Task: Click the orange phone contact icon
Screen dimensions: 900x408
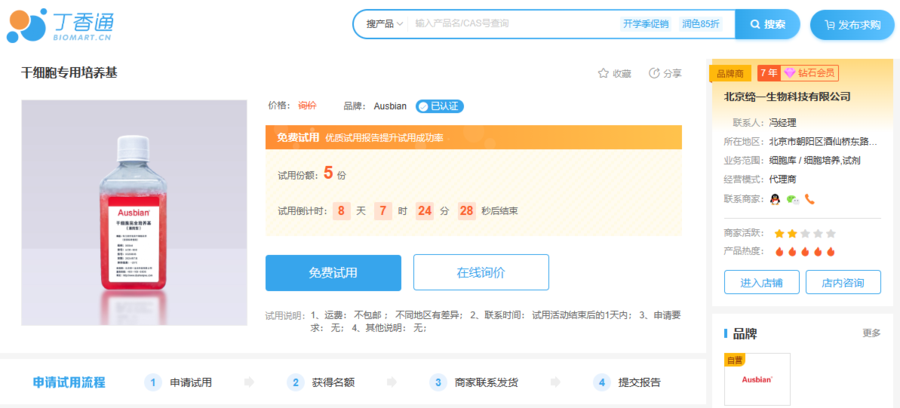Action: pos(810,199)
